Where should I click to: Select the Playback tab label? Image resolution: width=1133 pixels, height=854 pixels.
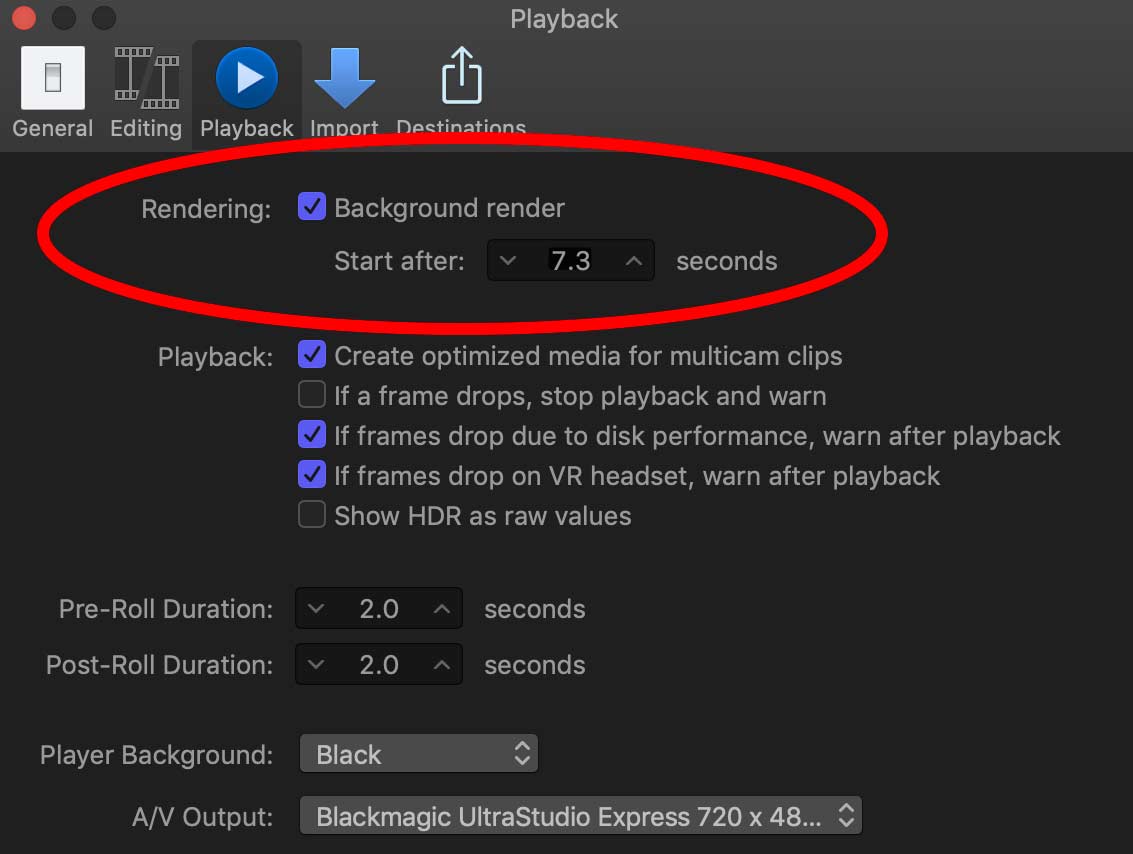[246, 128]
